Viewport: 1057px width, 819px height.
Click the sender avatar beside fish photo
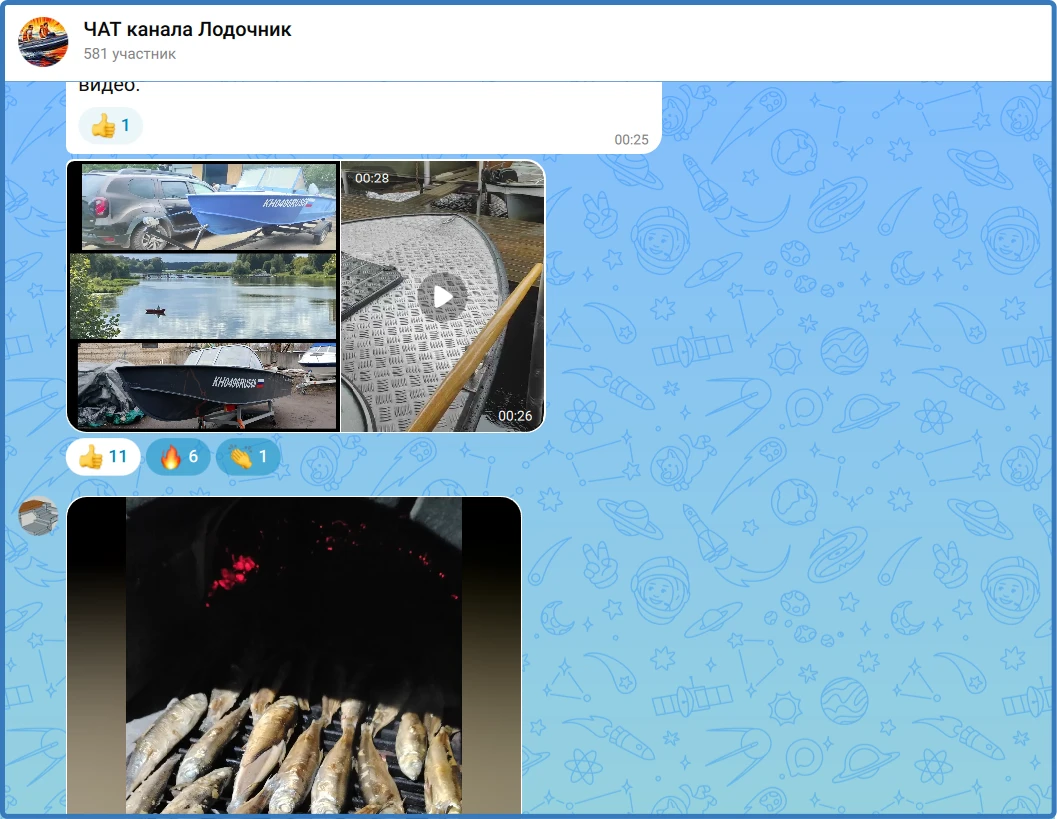tap(38, 516)
